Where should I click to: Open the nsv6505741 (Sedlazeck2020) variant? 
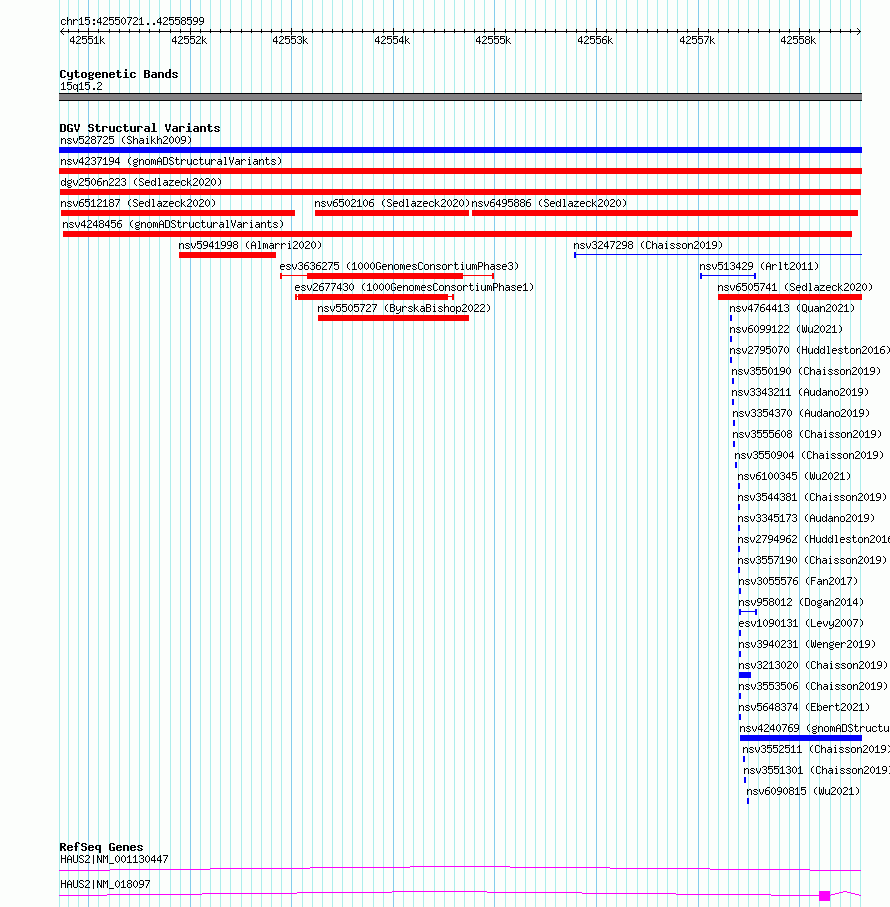pos(795,287)
